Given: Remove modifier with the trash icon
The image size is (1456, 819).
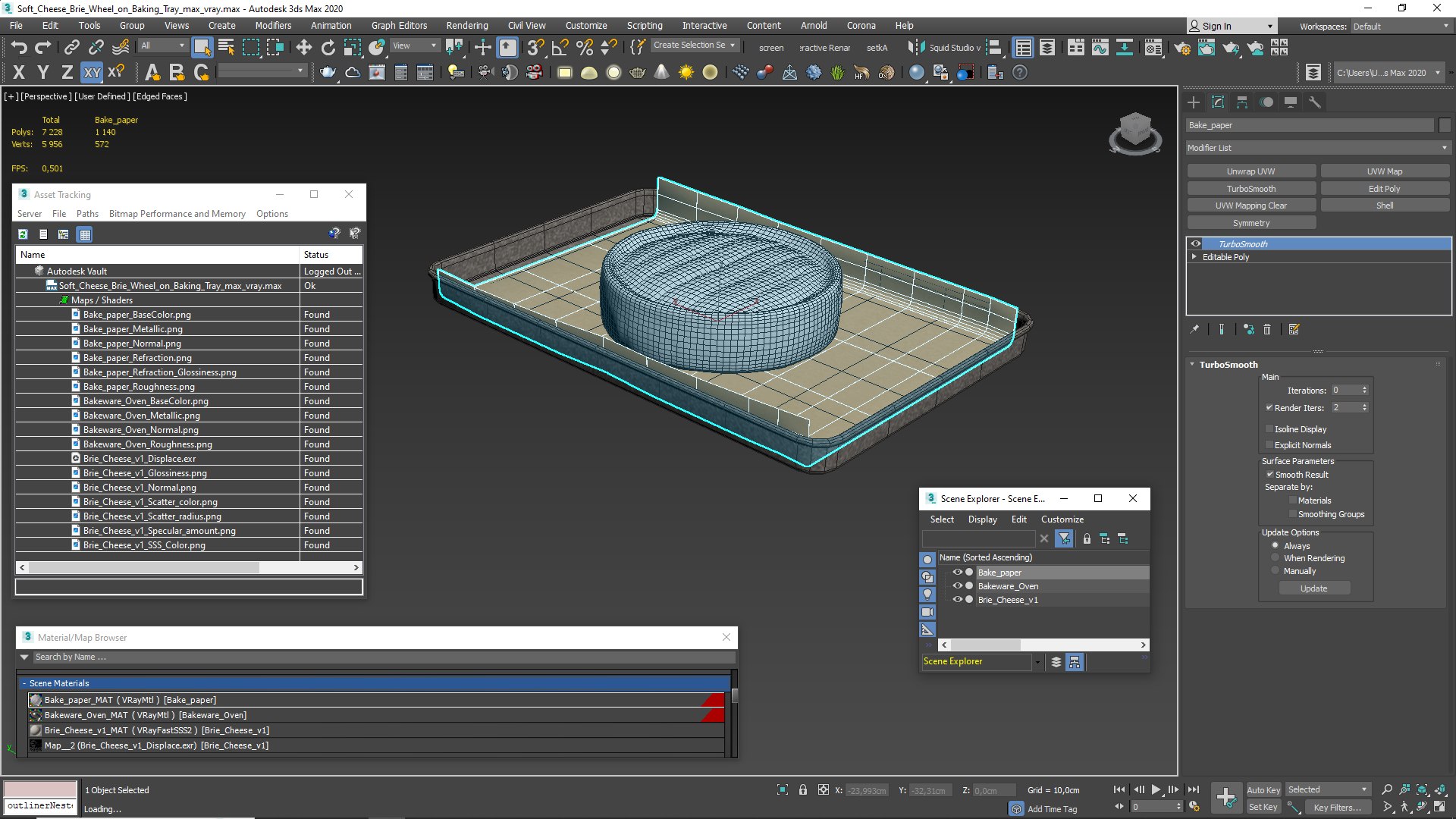Looking at the screenshot, I should (x=1267, y=329).
